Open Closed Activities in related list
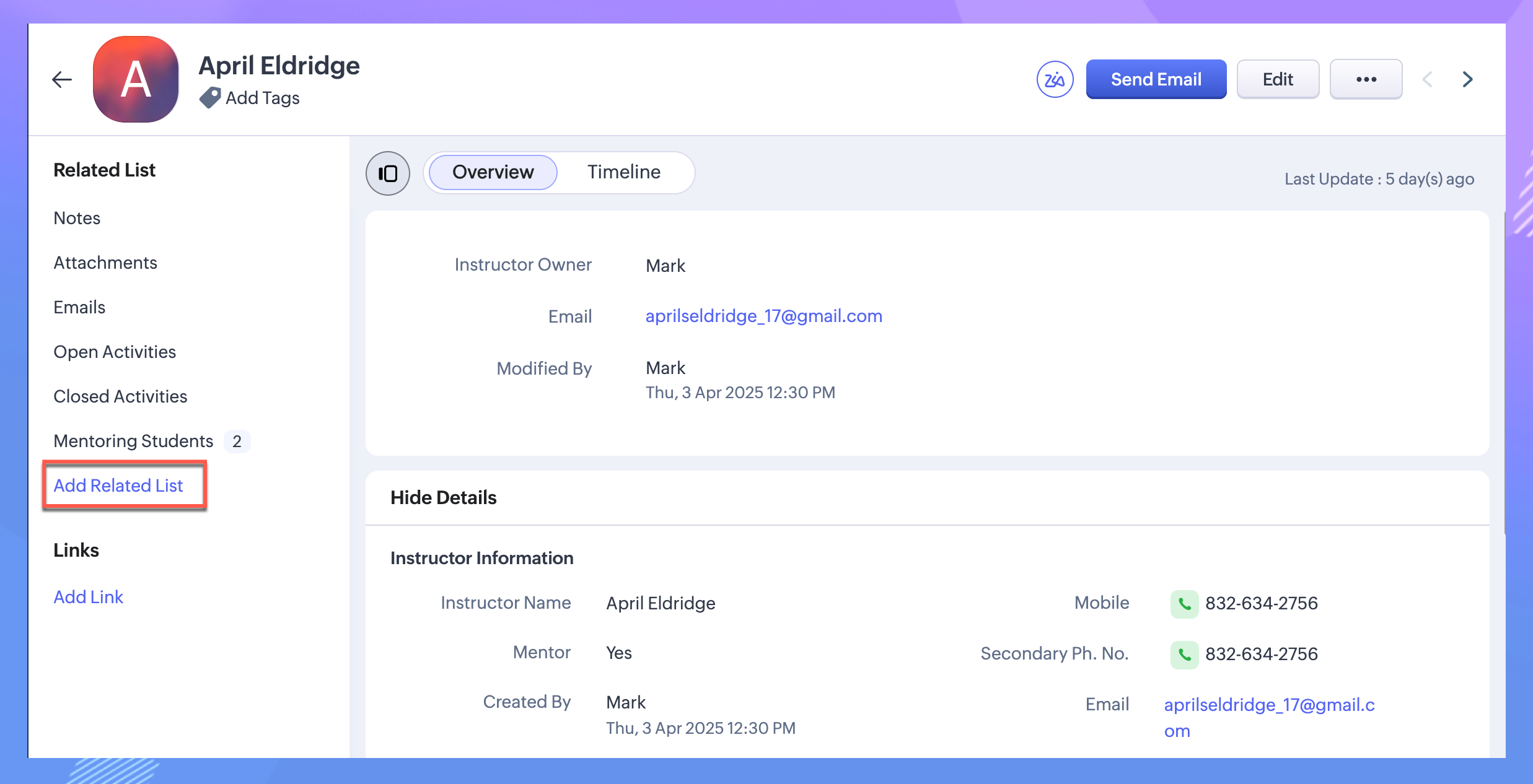1533x784 pixels. (x=120, y=396)
